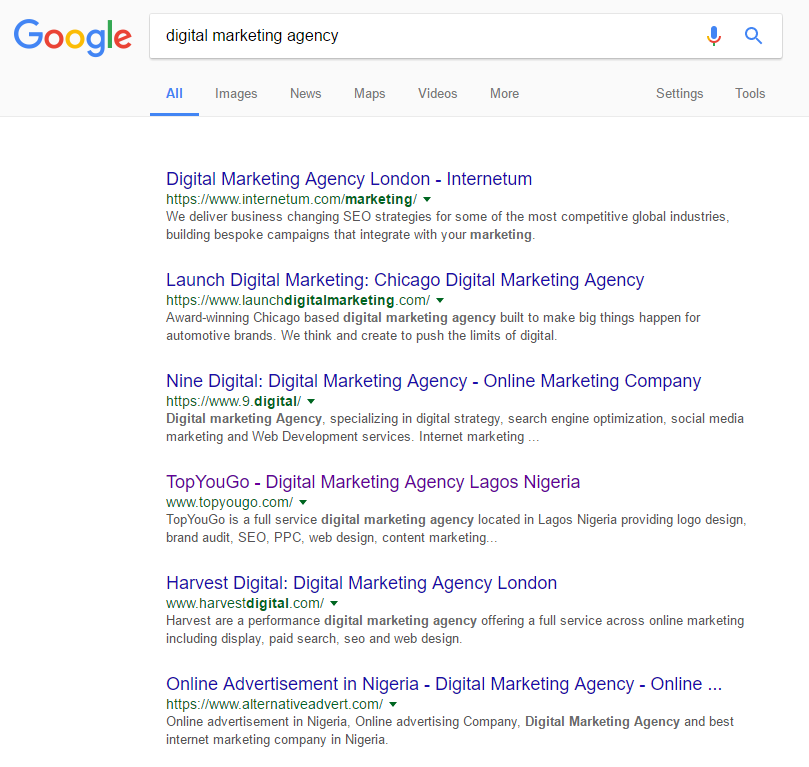Click the https://www.alternativeadvert.com/ URL text

pyautogui.click(x=274, y=704)
